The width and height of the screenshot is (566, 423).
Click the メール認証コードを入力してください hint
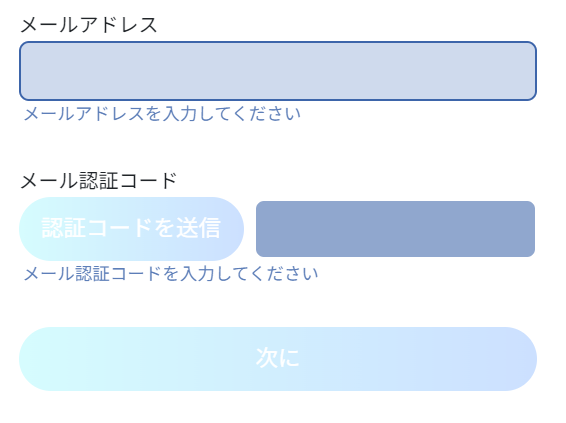(x=171, y=274)
